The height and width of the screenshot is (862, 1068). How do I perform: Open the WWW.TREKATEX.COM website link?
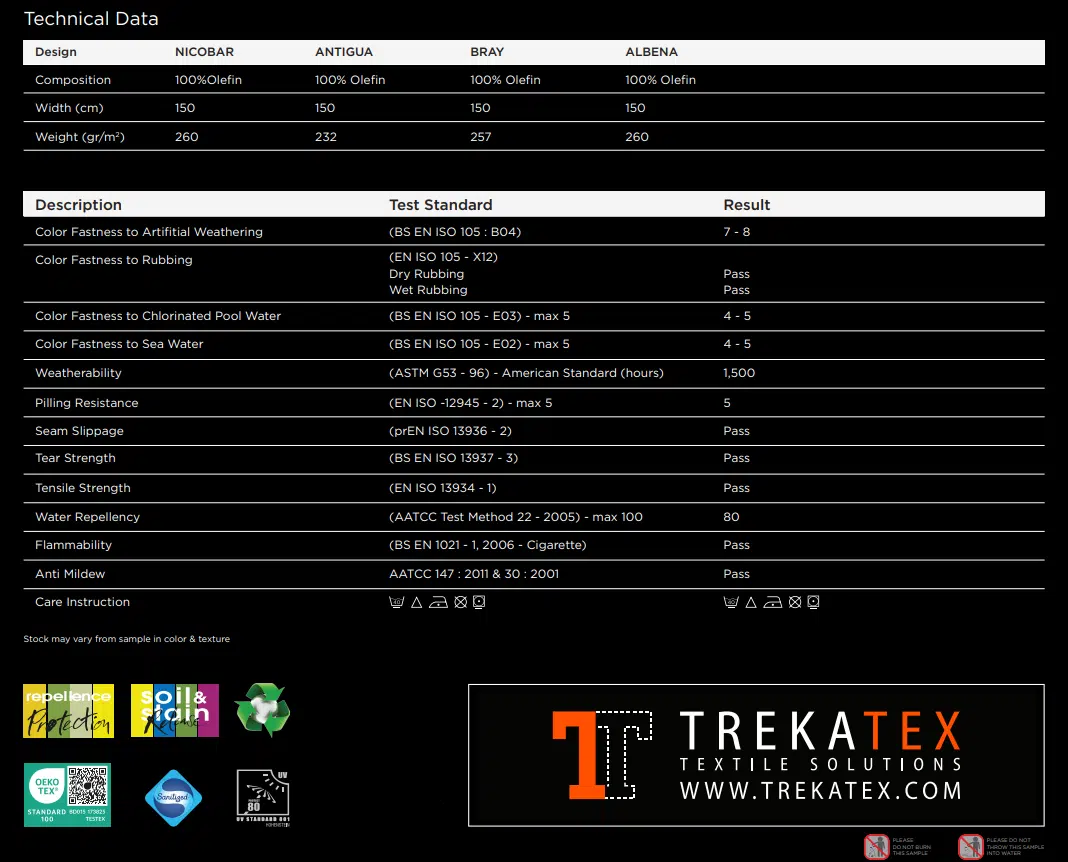point(820,791)
